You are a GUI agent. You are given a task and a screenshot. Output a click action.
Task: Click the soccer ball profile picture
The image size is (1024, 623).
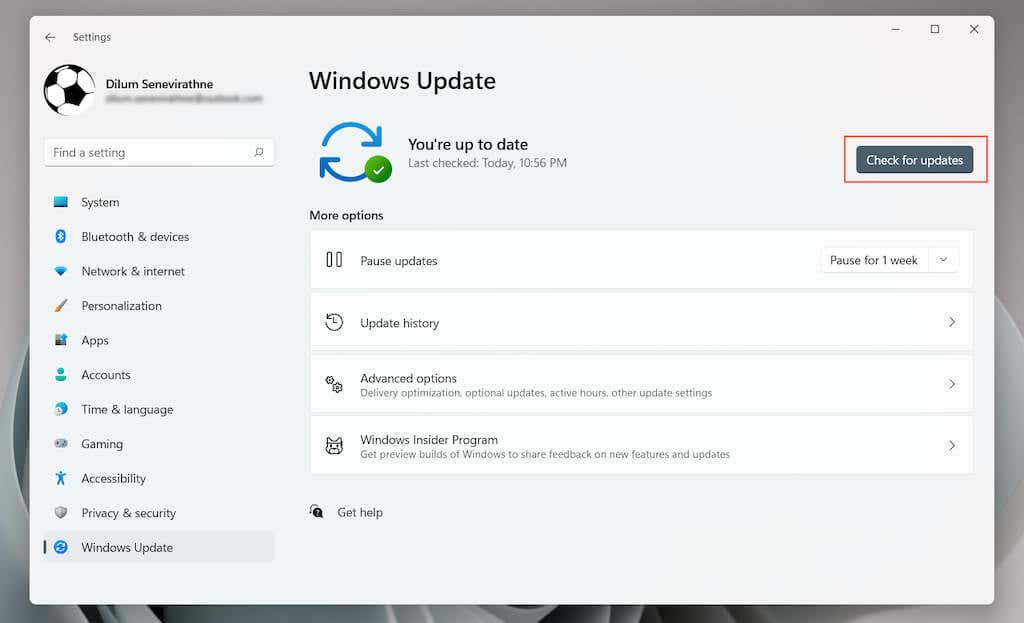[69, 89]
